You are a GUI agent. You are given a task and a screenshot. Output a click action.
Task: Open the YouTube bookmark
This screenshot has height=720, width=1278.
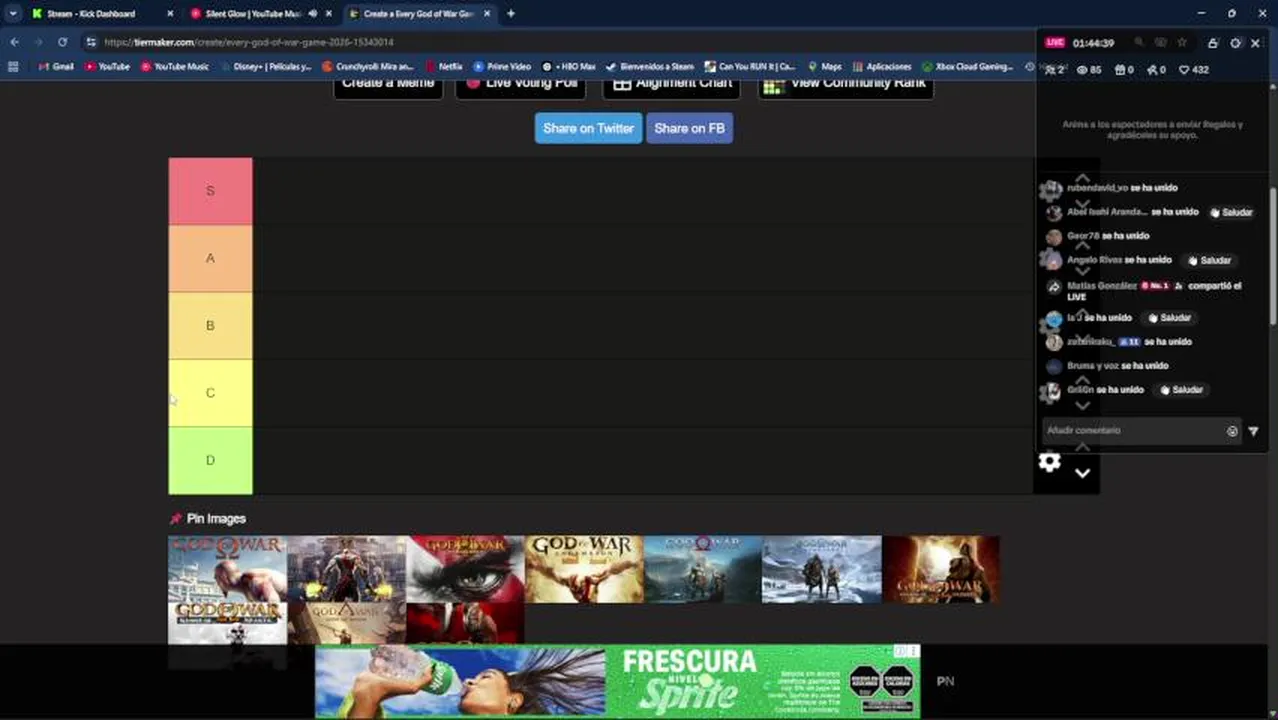pos(107,67)
